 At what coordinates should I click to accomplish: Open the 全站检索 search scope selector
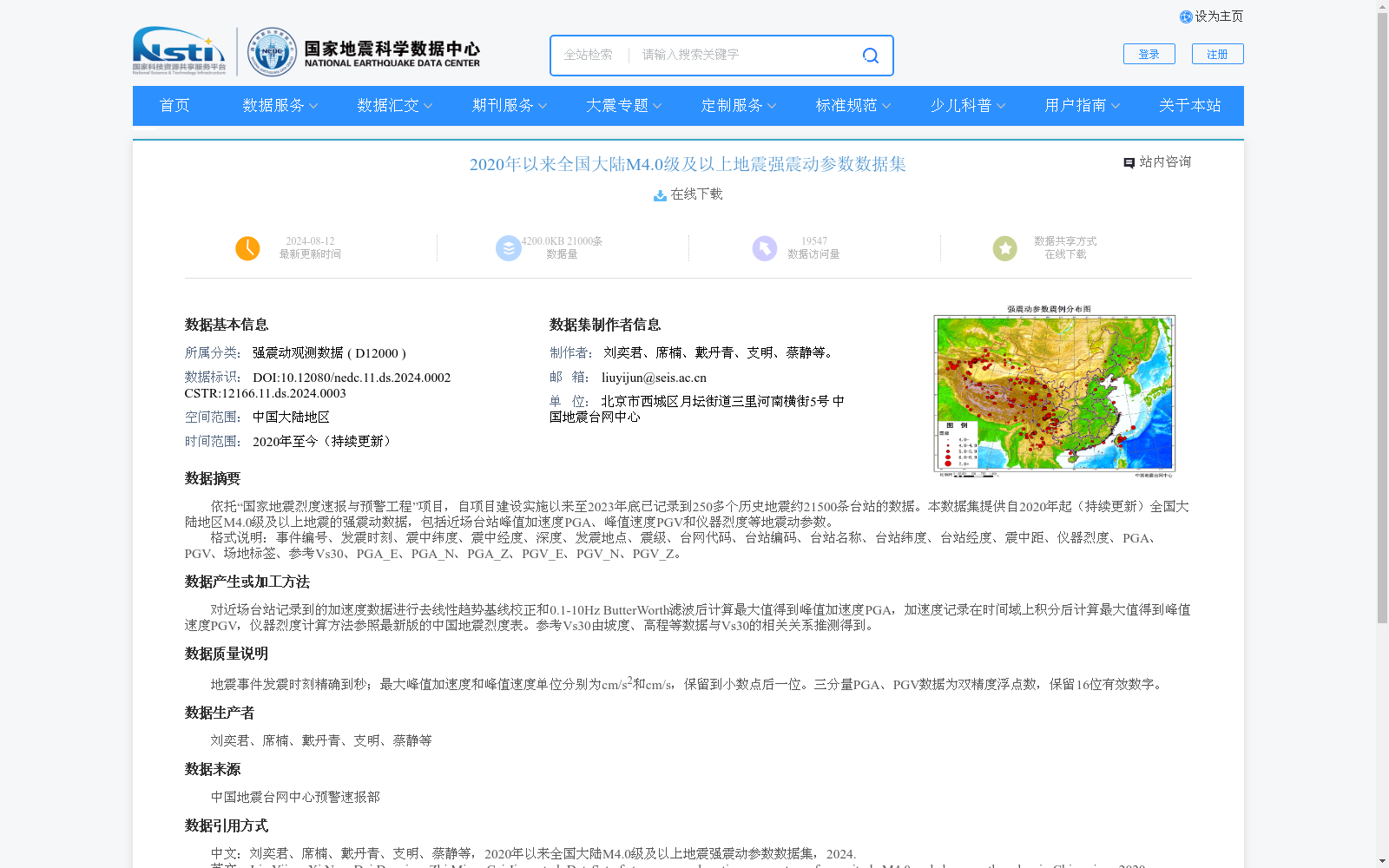589,55
